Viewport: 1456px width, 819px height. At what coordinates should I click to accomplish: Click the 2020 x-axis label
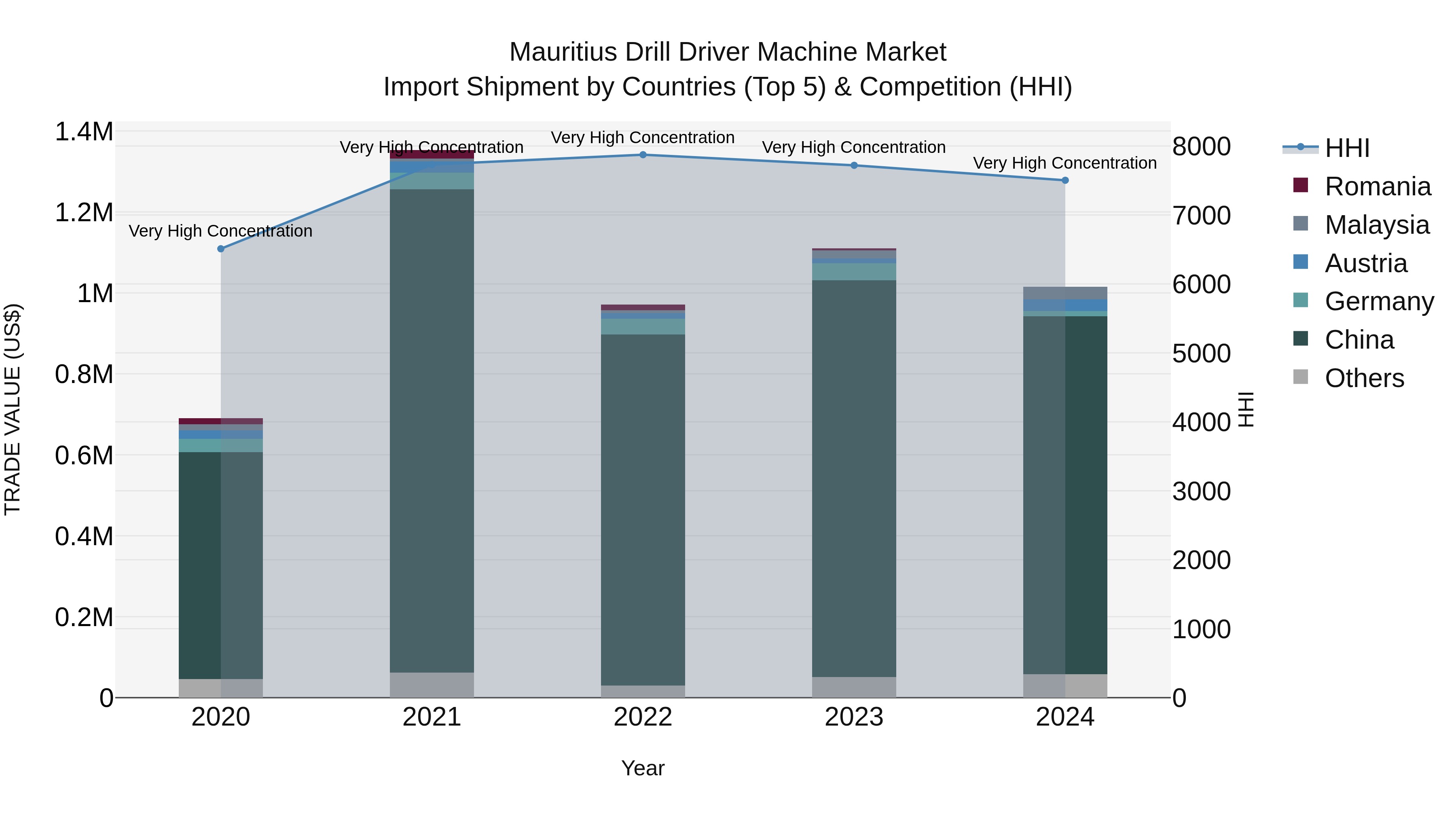221,717
